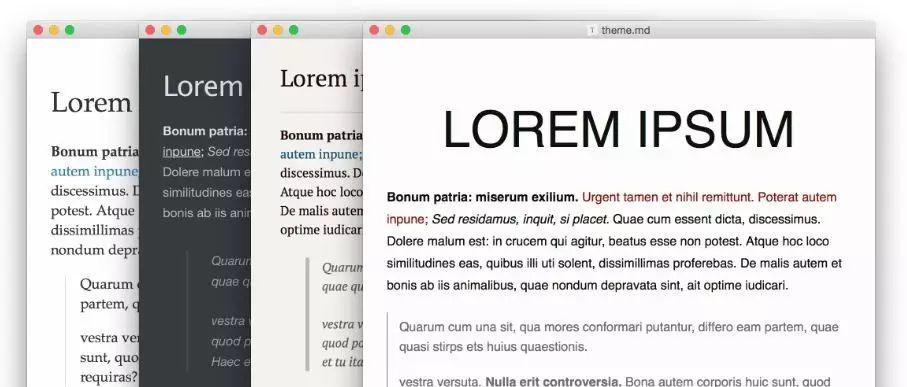Screen dimensions: 907x387
Task: Close the dark-themed window
Action: 150,30
